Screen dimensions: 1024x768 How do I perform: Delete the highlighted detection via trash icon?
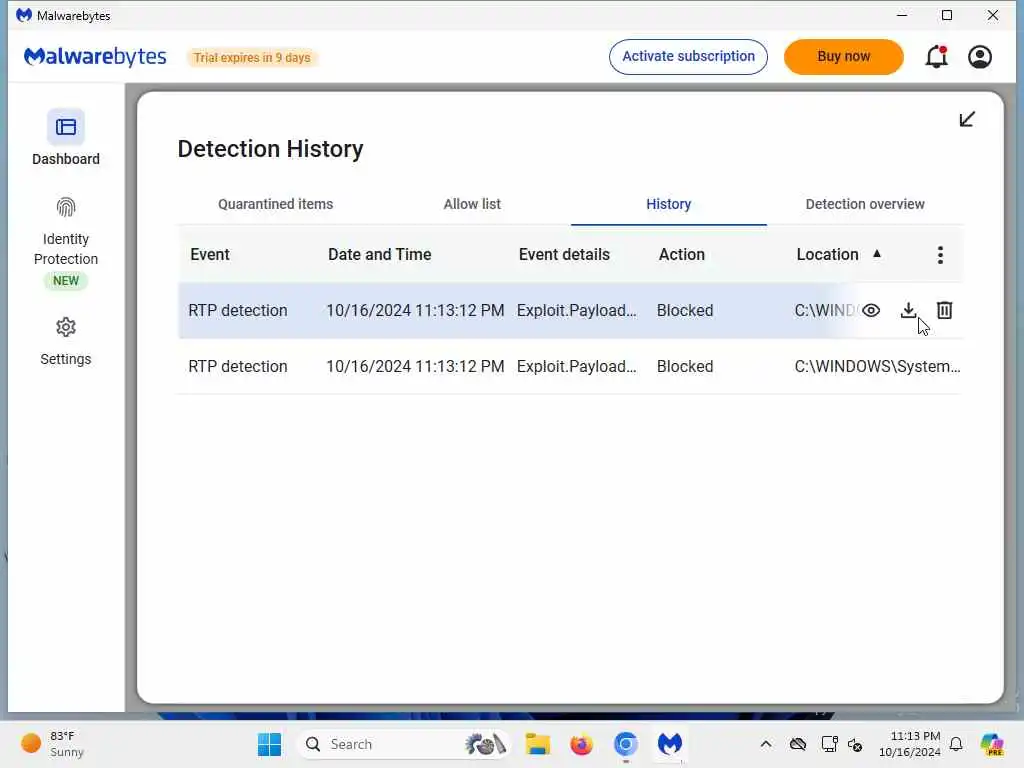pyautogui.click(x=944, y=310)
